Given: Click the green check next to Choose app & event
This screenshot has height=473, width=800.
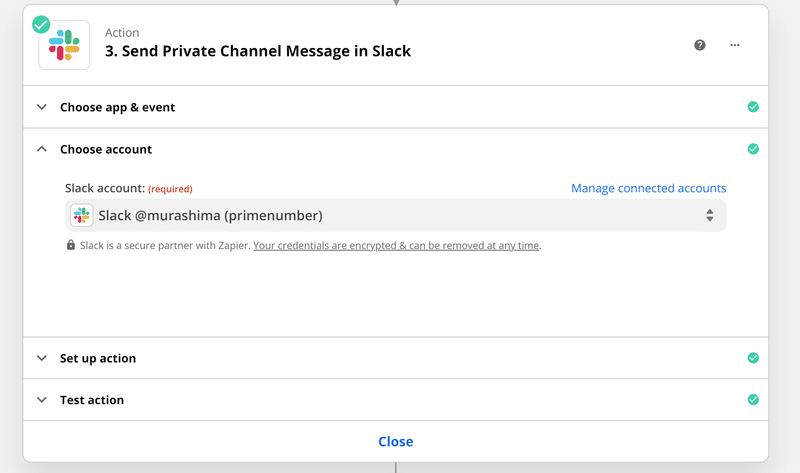Looking at the screenshot, I should [753, 107].
